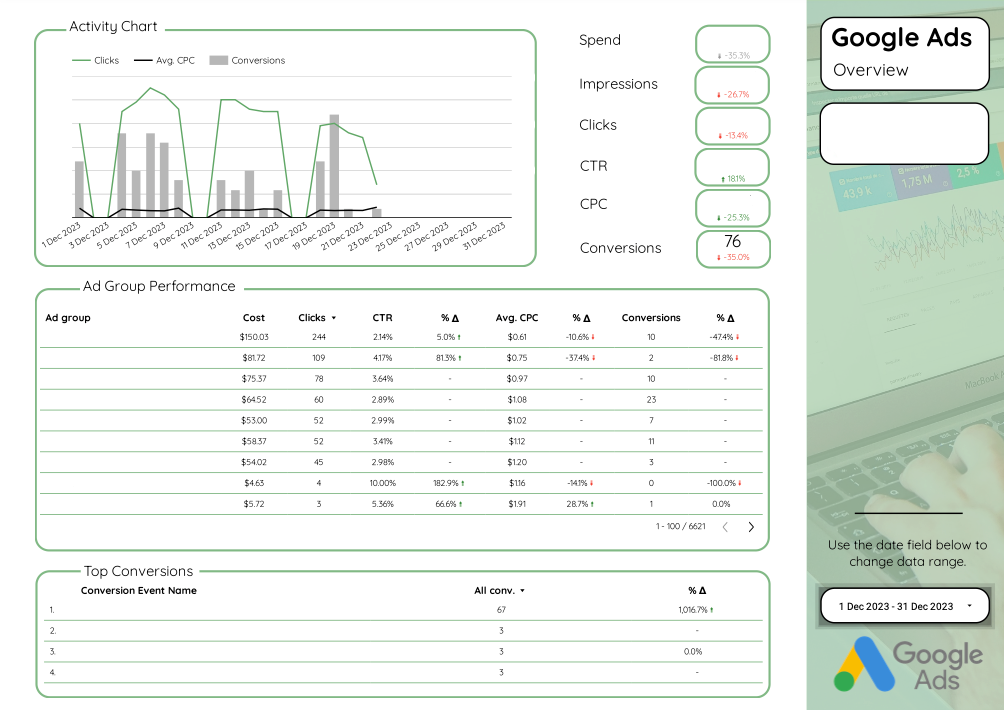Toggle Avg. CPC series in chart legend
Image resolution: width=1004 pixels, height=710 pixels.
tap(165, 60)
